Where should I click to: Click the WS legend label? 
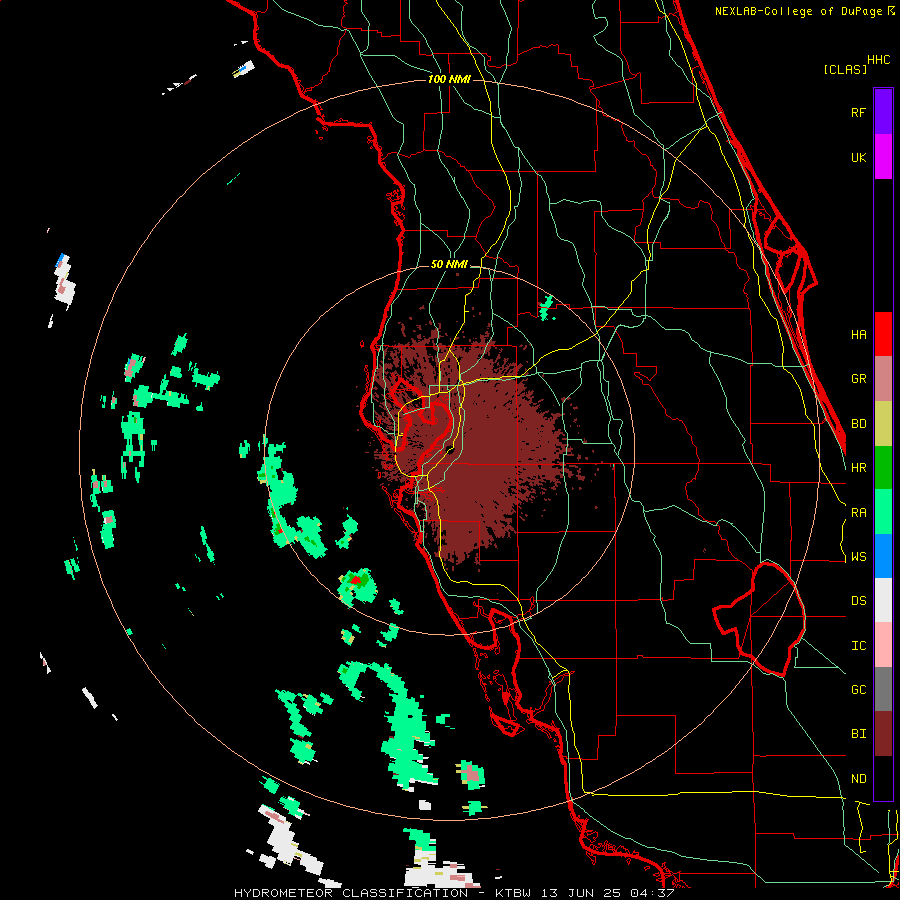pos(858,557)
